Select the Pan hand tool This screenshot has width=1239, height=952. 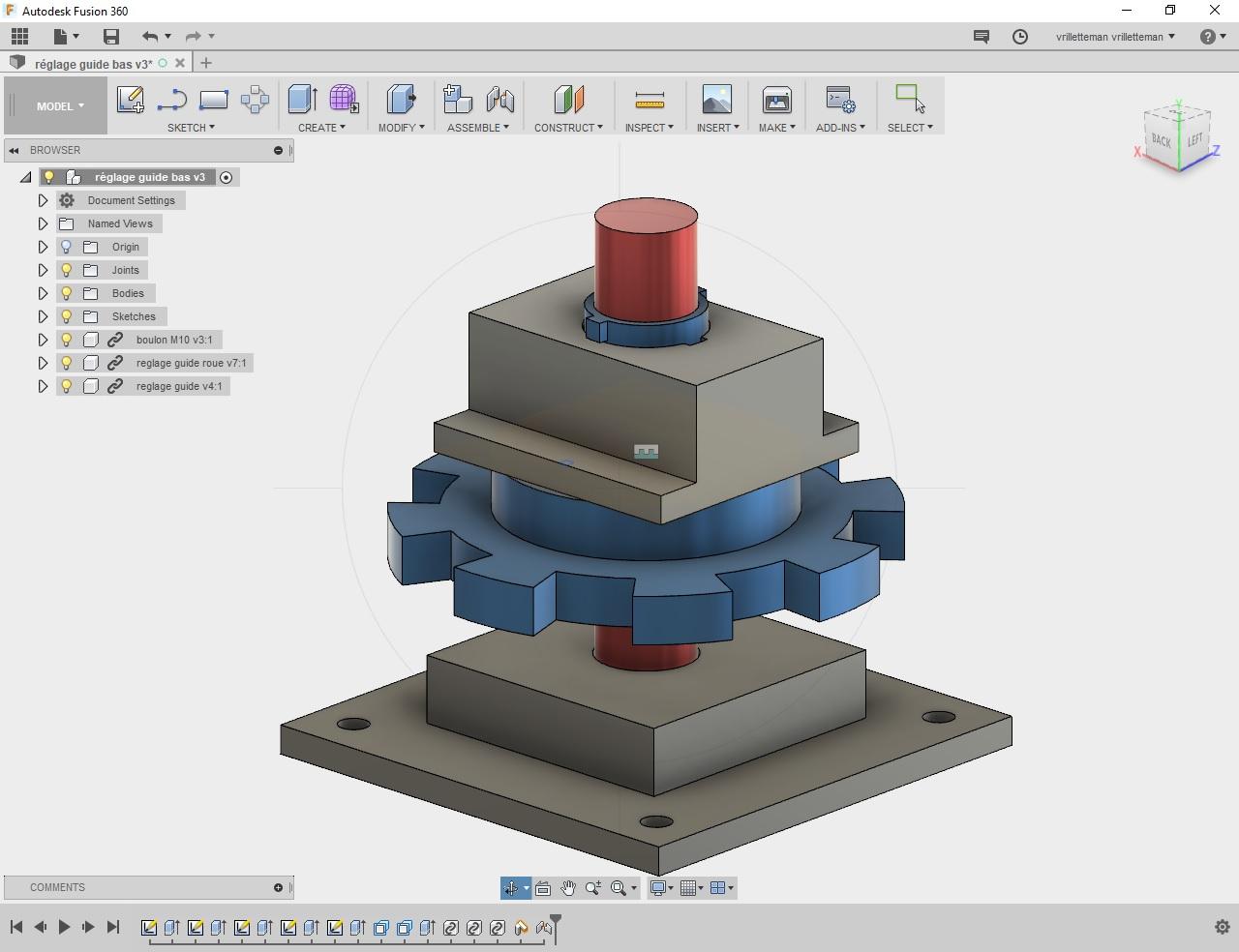568,888
